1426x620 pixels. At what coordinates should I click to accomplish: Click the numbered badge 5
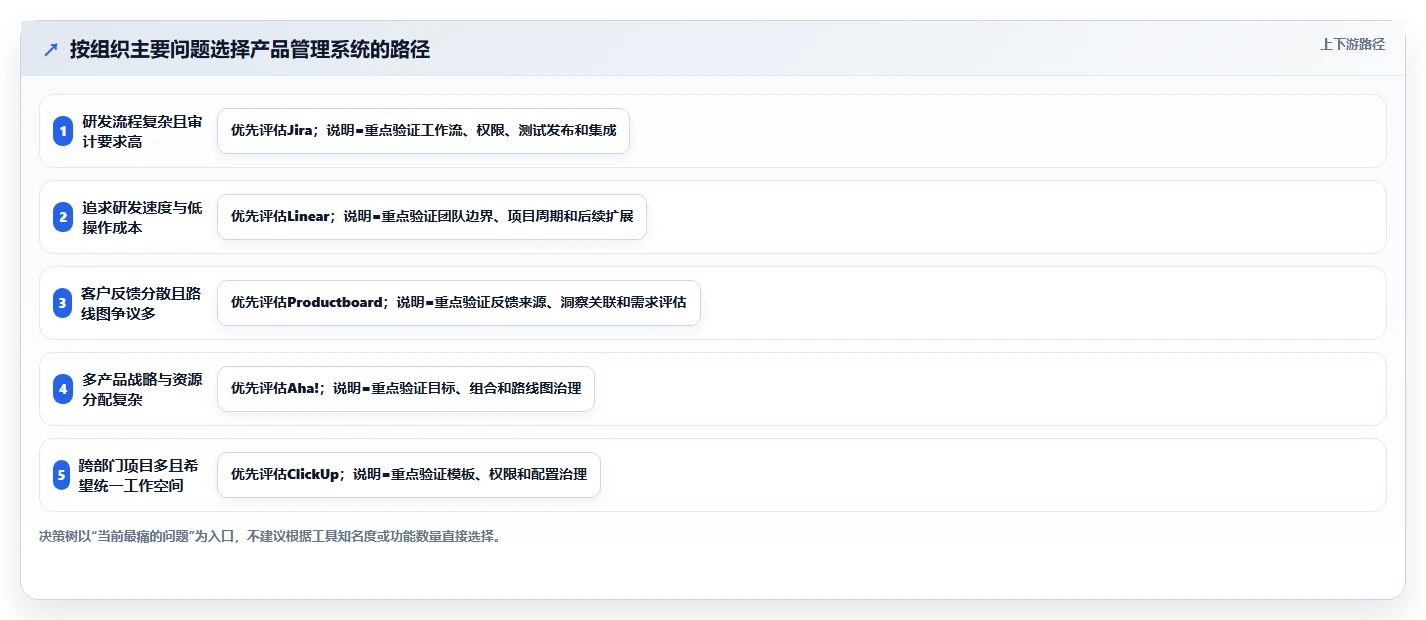pyautogui.click(x=63, y=475)
